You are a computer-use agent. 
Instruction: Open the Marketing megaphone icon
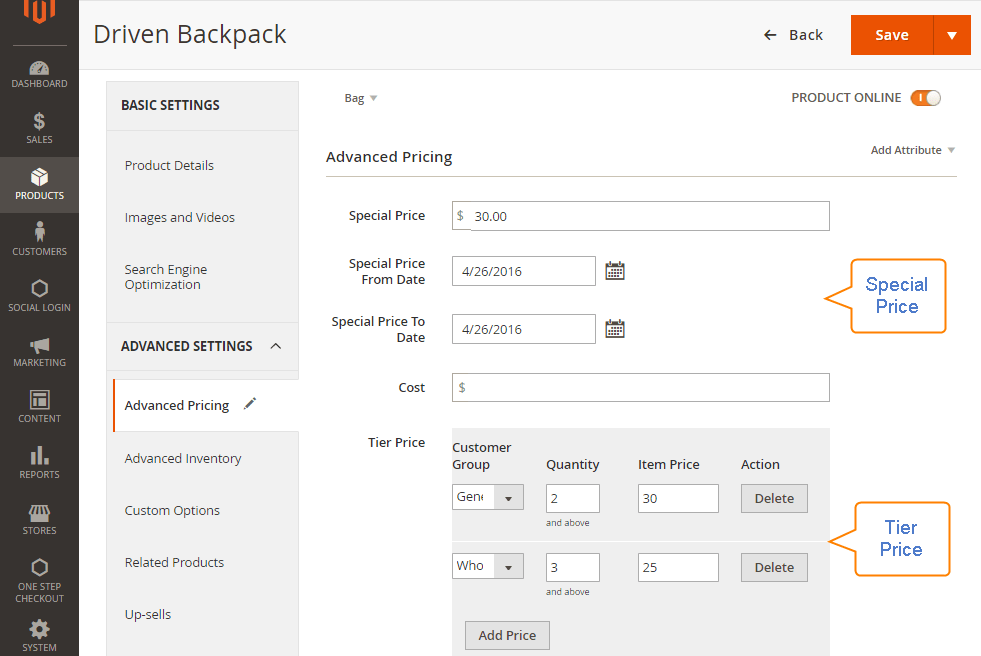39,345
